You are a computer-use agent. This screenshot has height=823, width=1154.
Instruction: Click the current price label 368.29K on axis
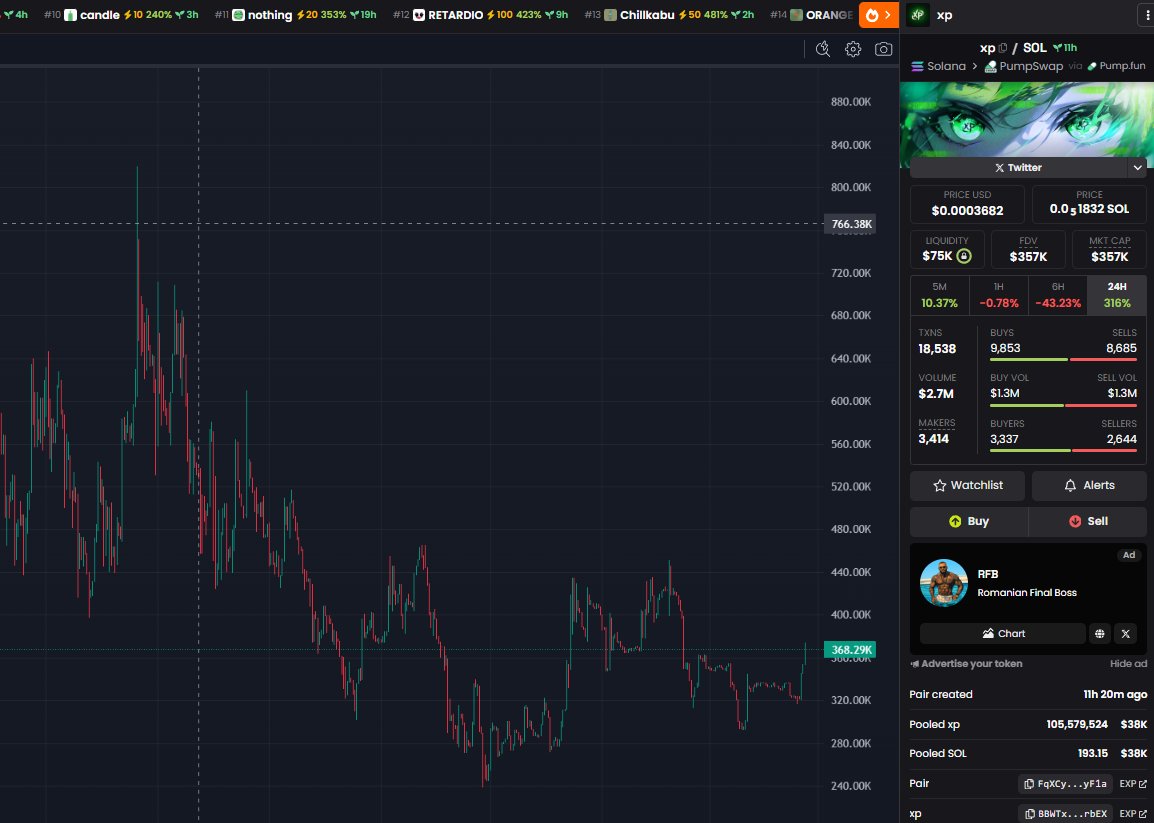point(850,650)
